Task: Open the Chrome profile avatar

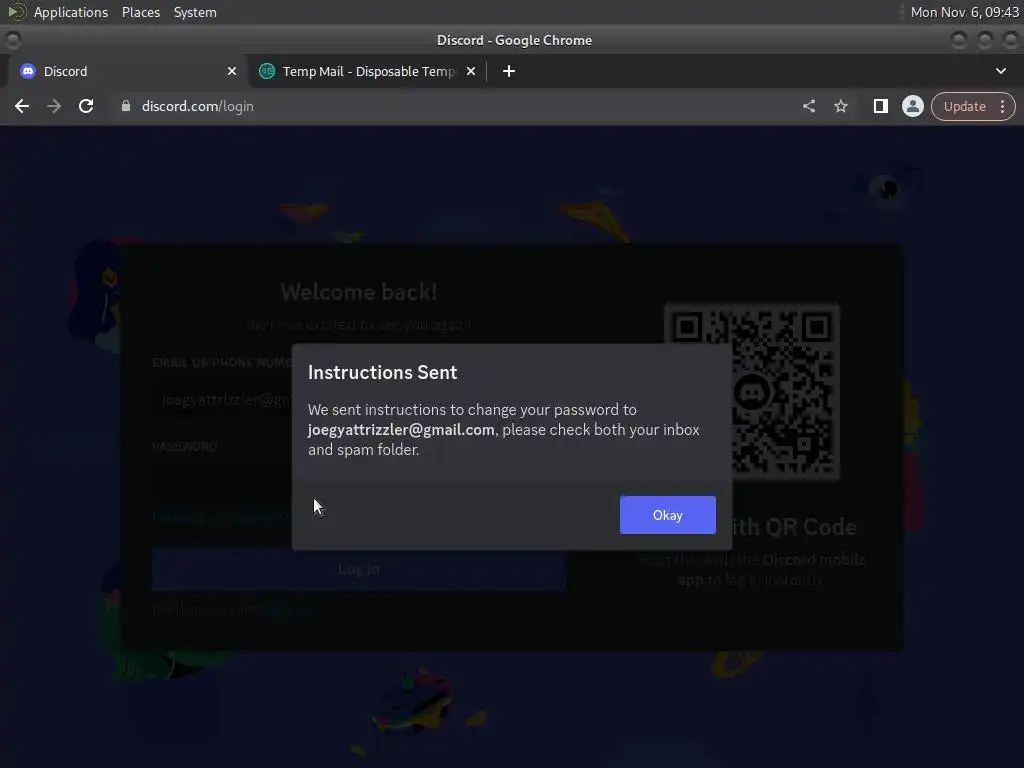Action: 912,106
